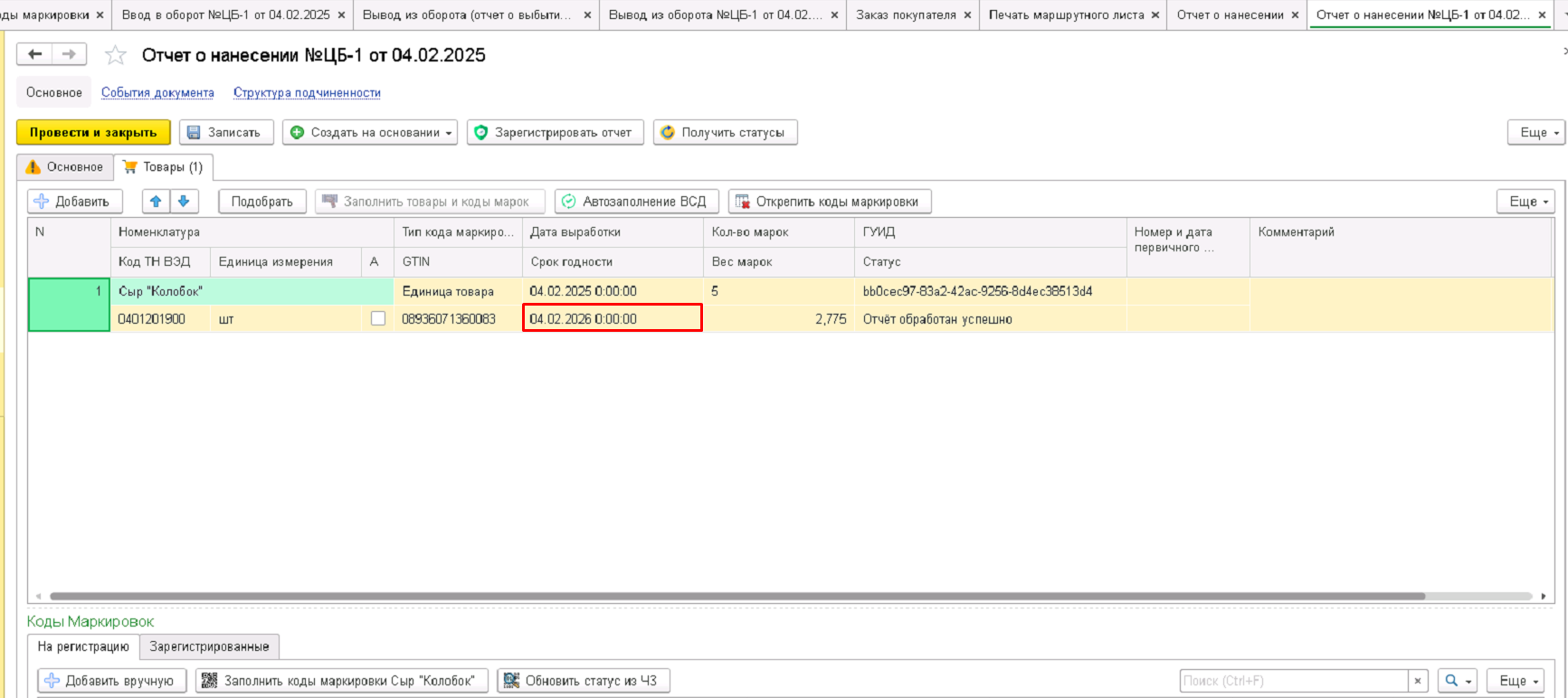Click Добавить button in goods table
This screenshot has height=698, width=1568.
pos(75,202)
